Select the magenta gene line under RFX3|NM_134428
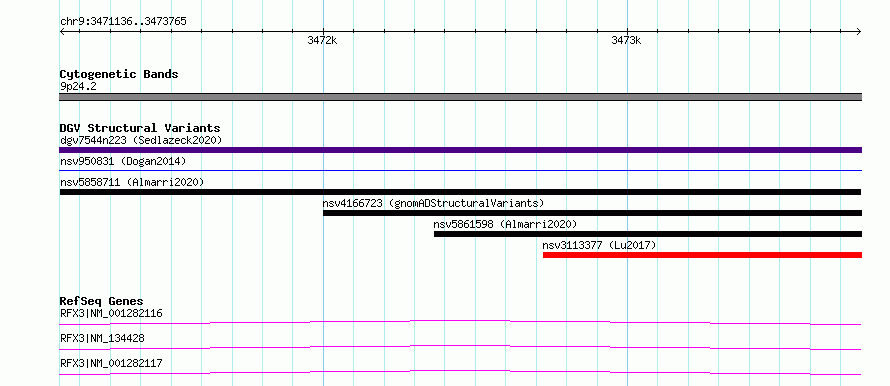The image size is (890, 386). 460,347
